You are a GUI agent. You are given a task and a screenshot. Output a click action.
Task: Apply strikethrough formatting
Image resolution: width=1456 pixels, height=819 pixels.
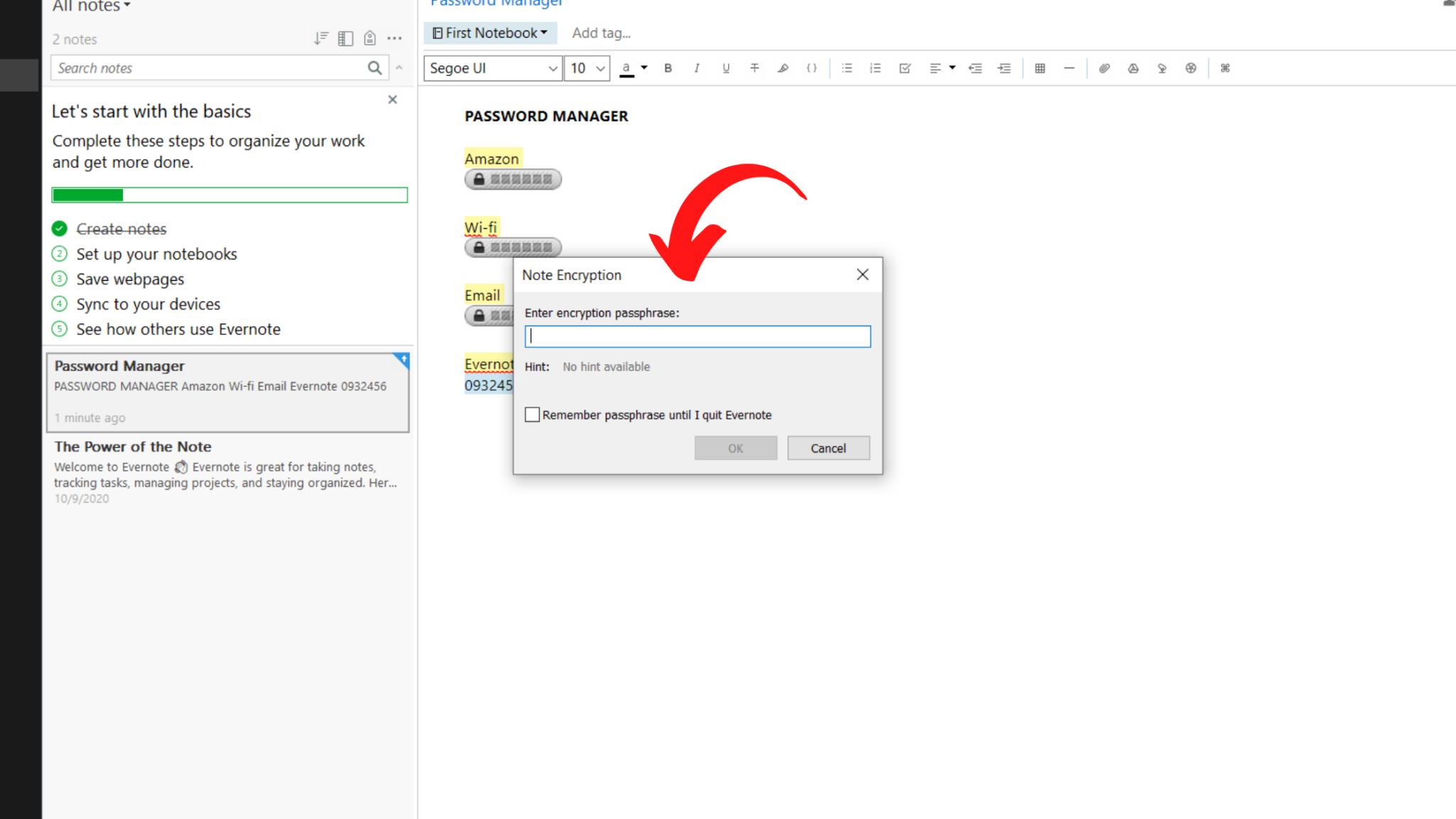(754, 68)
